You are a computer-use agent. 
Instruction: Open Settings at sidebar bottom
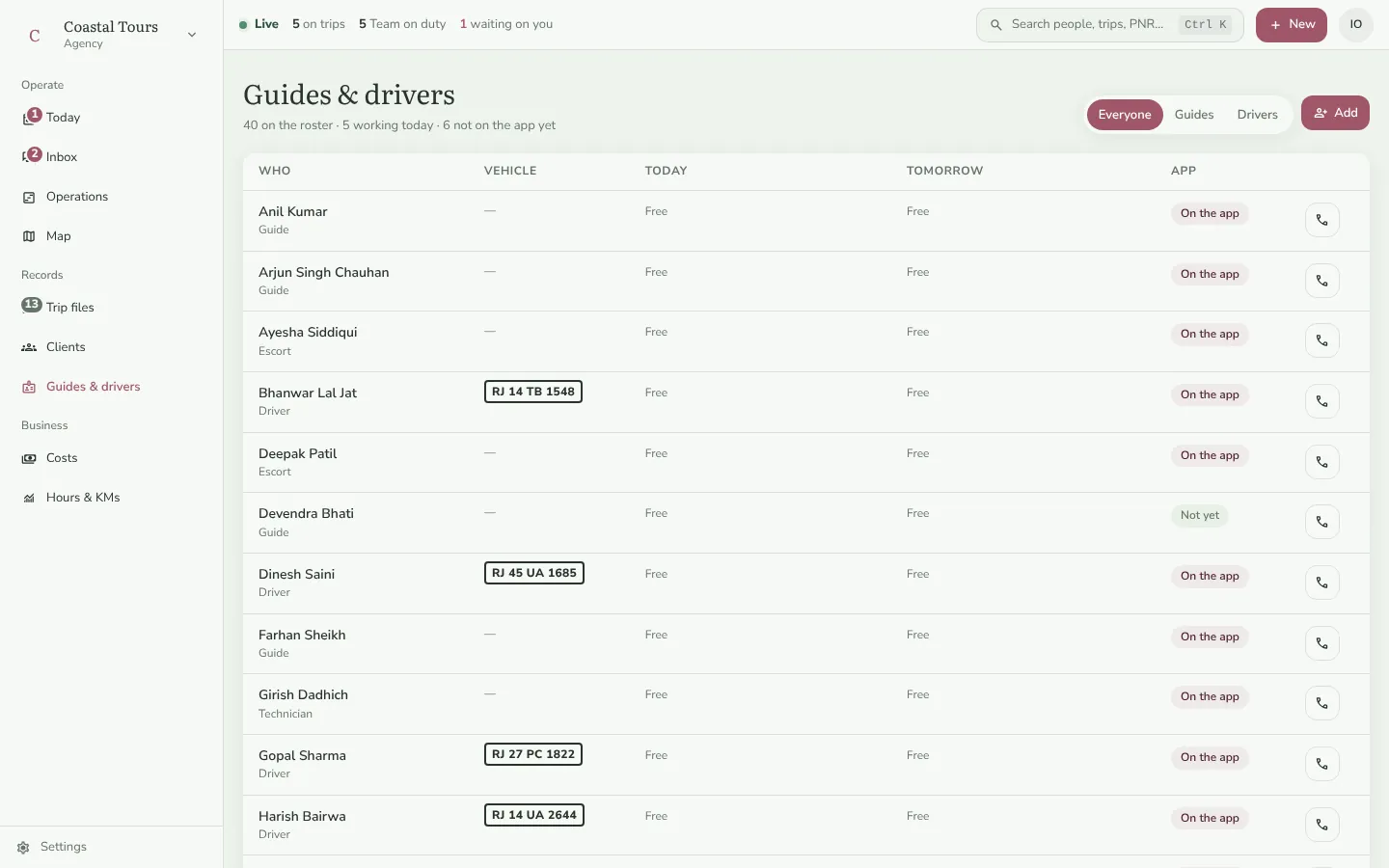point(111,847)
